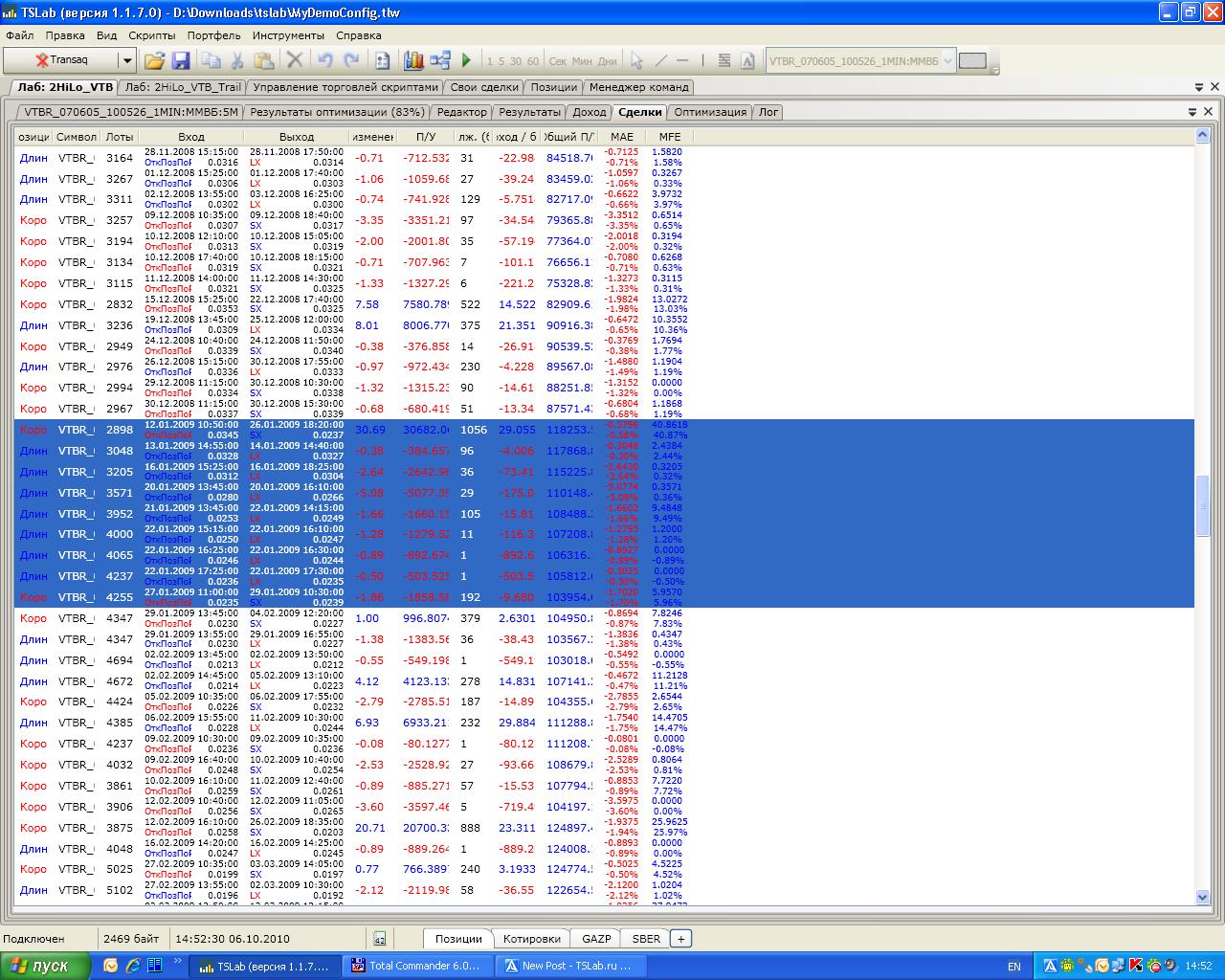Screen dimensions: 1225x980
Task: Open the inner tab list dropdown arrow
Action: tap(1193, 112)
